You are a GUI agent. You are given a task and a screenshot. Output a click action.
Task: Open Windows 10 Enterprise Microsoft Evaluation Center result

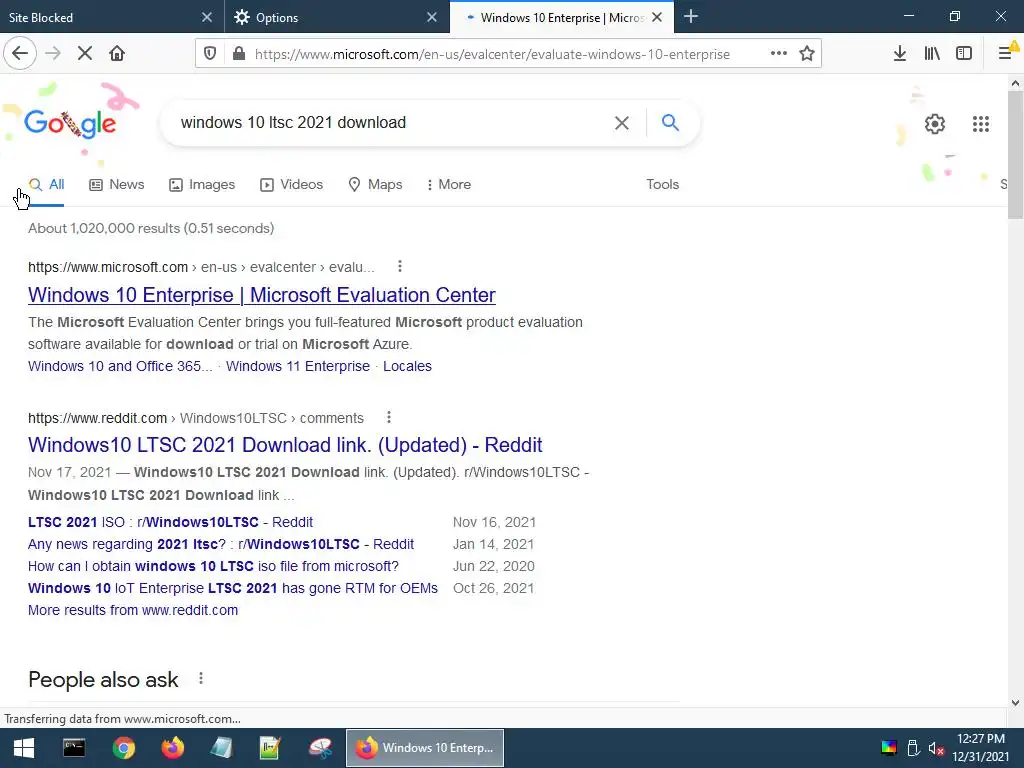tap(262, 295)
